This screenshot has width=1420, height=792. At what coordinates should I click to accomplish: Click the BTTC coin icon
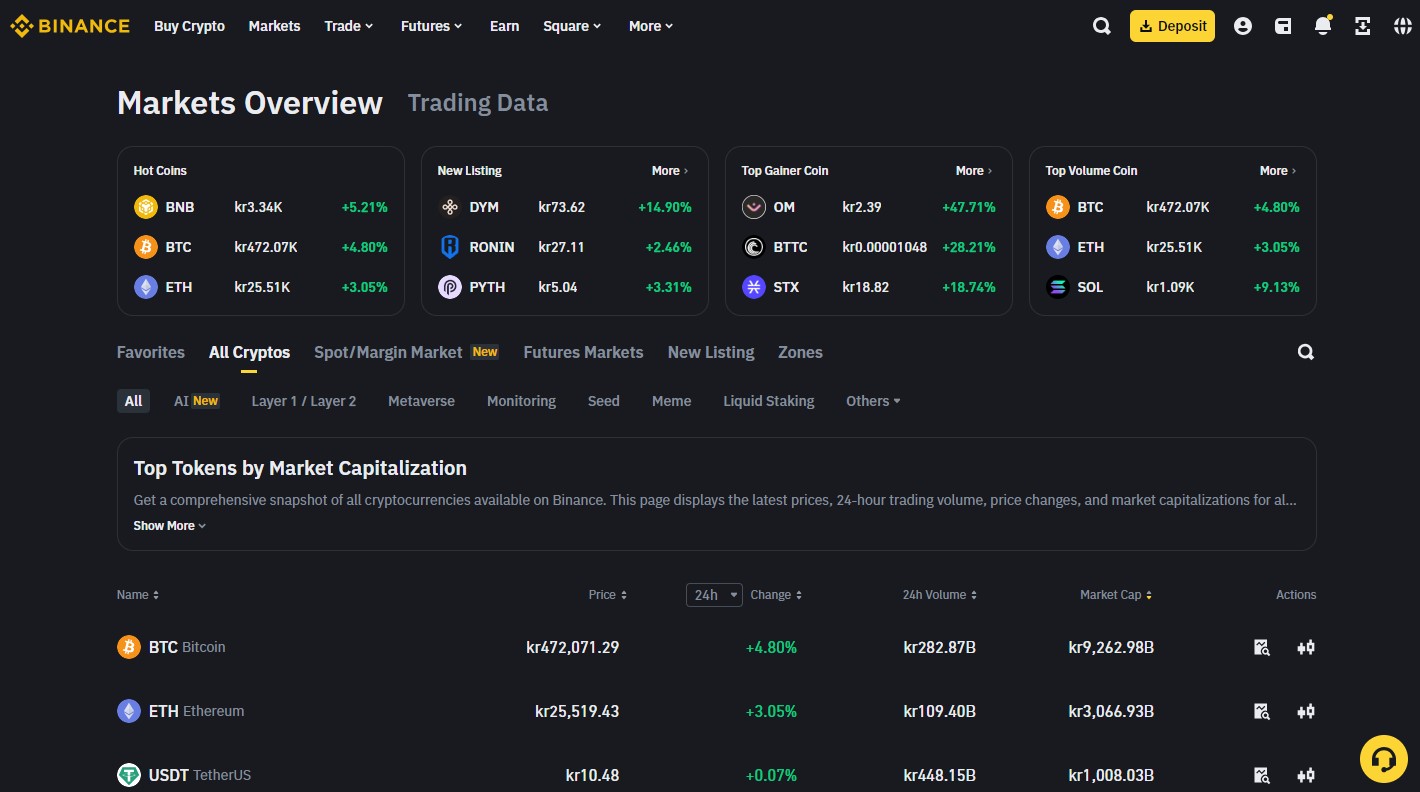click(754, 247)
